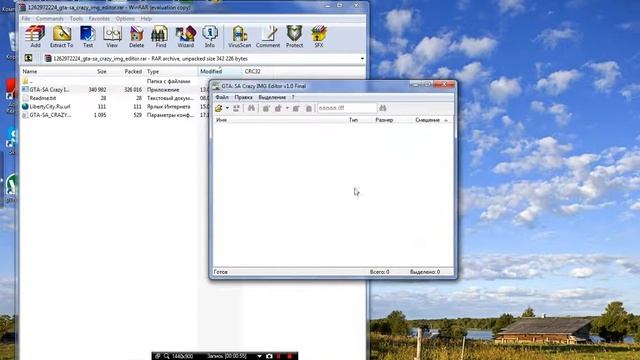This screenshot has height=360, width=640.
Task: Expand the WinRAR address bar dropdown
Action: tap(362, 59)
